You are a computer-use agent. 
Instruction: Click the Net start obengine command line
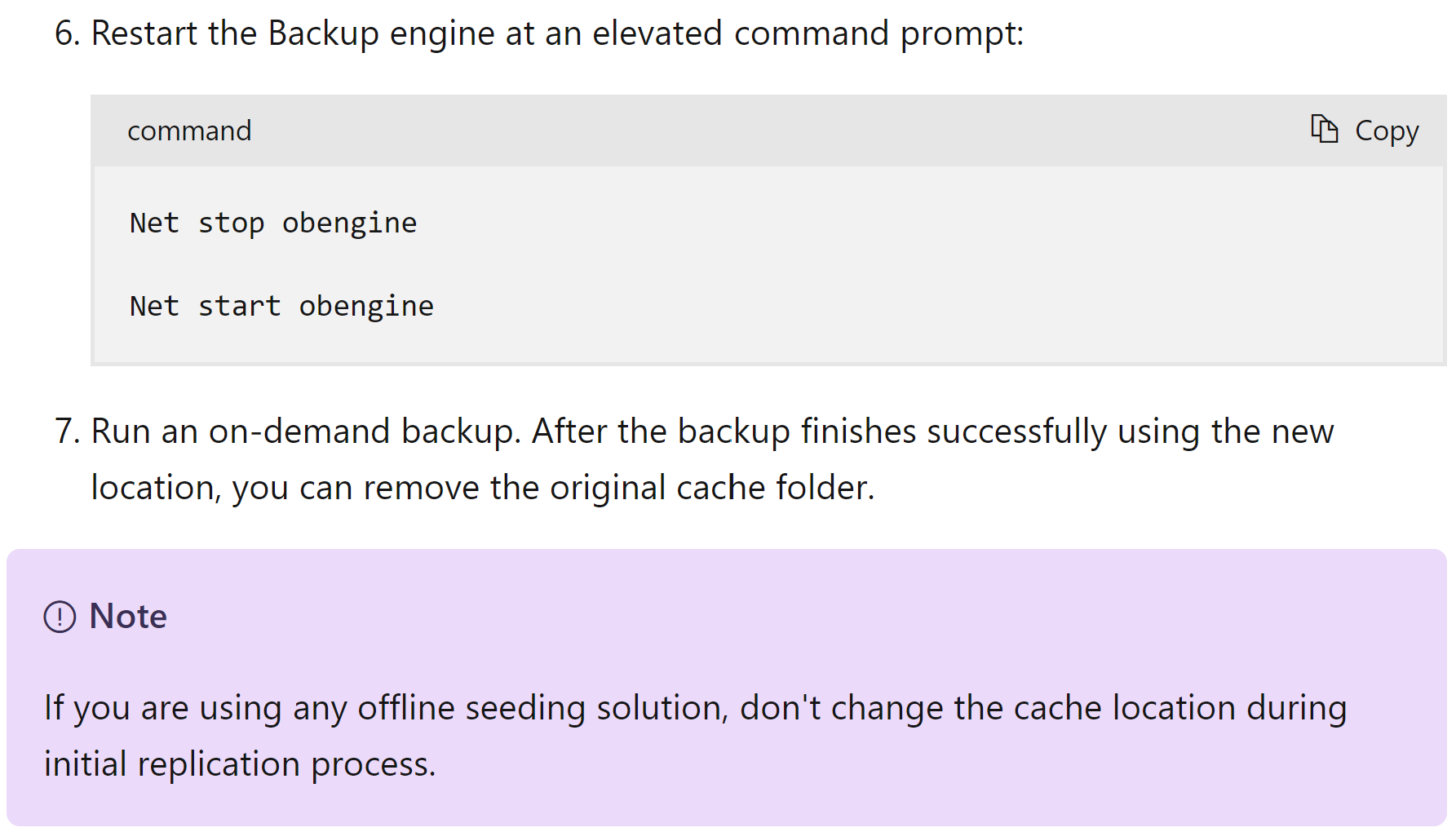pos(281,305)
